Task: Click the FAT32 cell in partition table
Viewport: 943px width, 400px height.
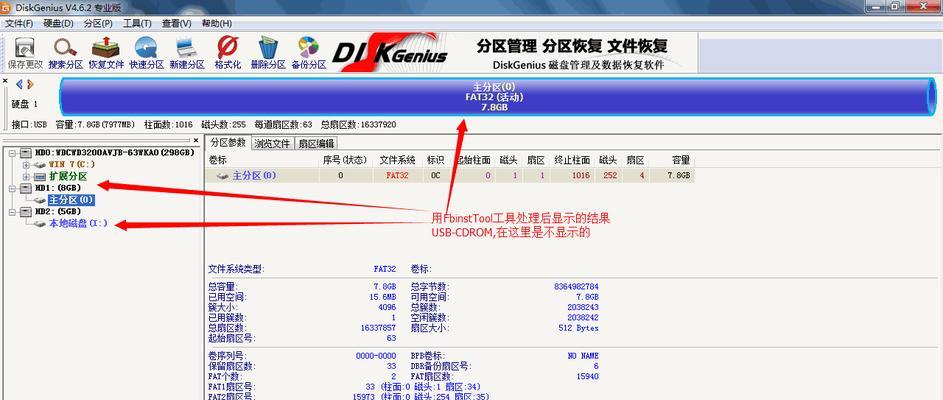Action: point(398,176)
